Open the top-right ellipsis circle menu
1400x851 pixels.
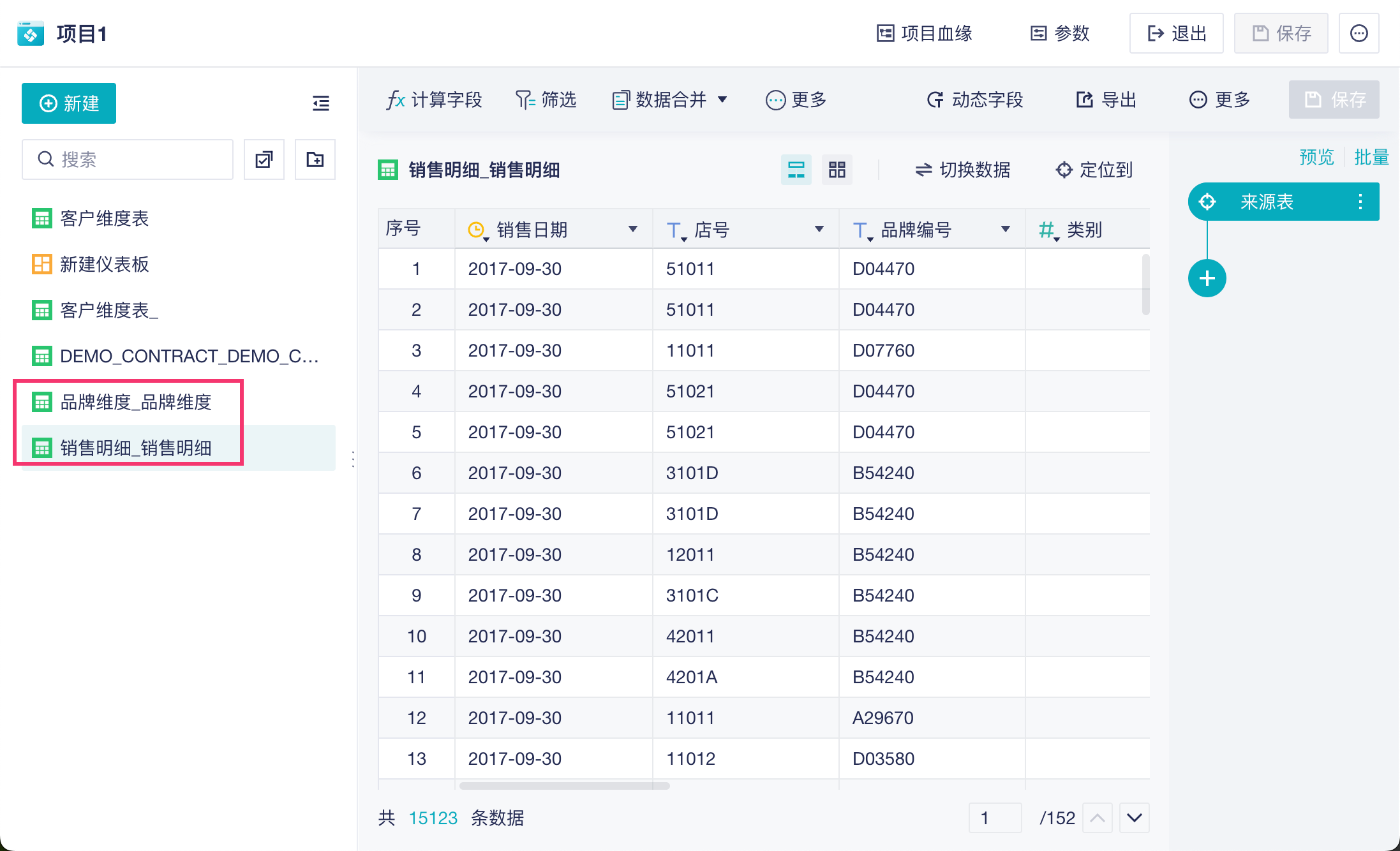1359,33
